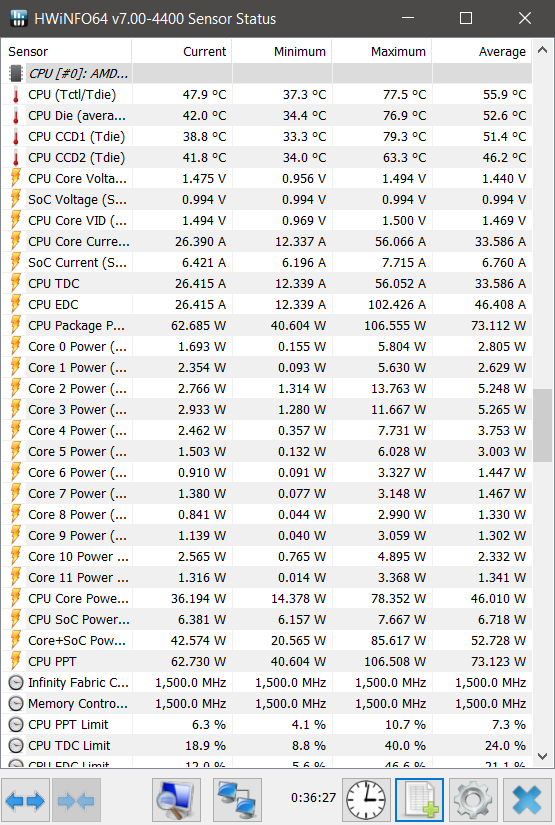Click lightning icon beside CPU PPT
This screenshot has width=555, height=825.
pyautogui.click(x=16, y=661)
